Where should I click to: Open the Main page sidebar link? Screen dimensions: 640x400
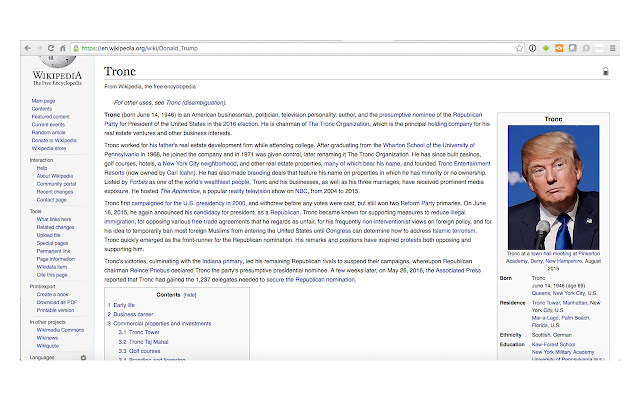click(43, 101)
